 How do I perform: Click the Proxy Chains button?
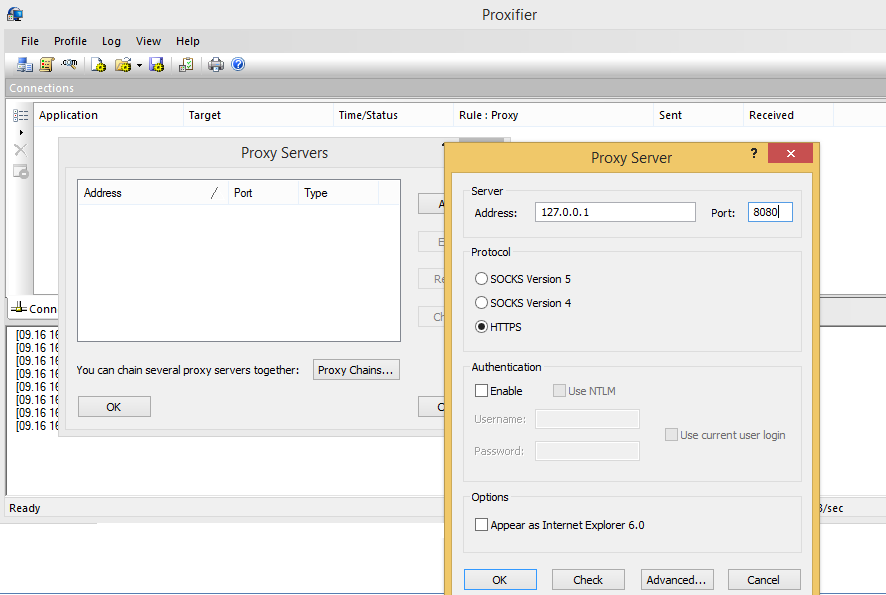click(356, 369)
